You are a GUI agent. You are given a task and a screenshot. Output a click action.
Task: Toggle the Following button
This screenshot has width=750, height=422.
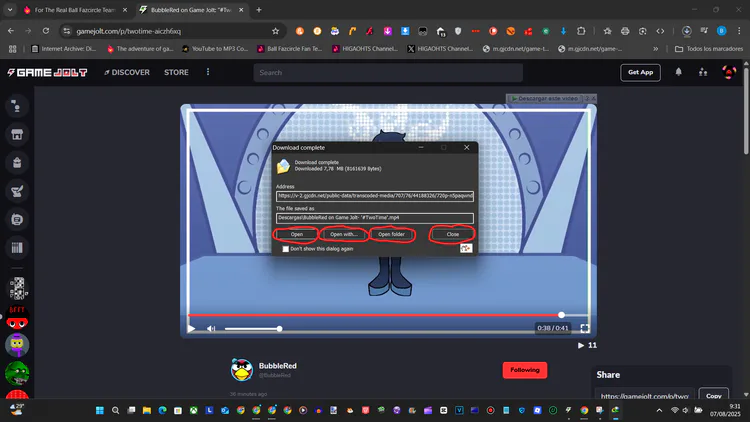click(x=525, y=370)
